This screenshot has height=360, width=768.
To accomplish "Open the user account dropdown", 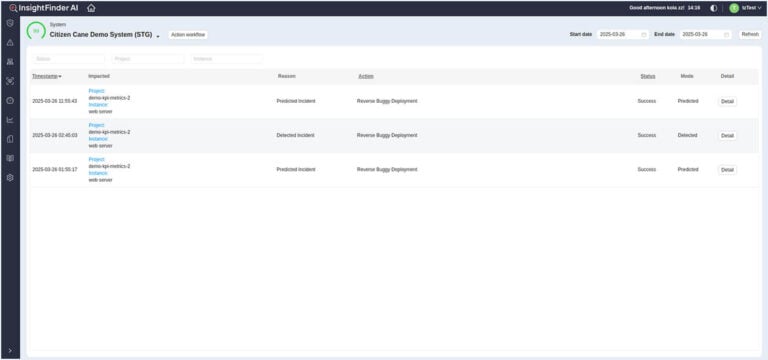I will 751,8.
